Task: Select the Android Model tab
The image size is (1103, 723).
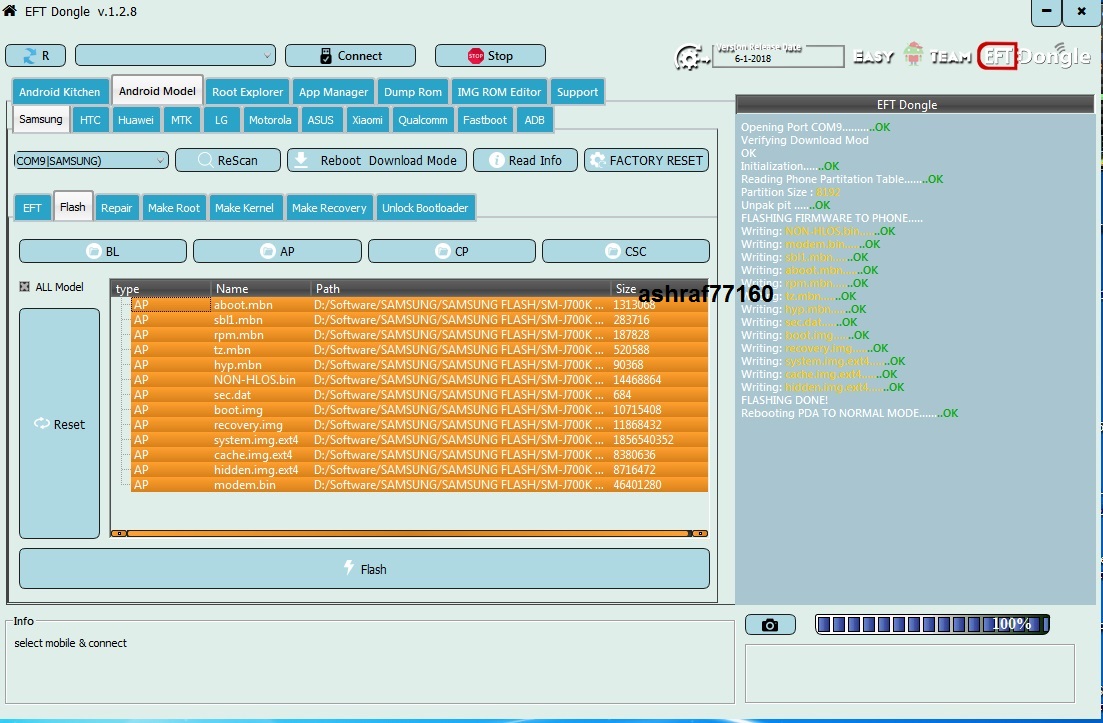Action: pyautogui.click(x=158, y=91)
